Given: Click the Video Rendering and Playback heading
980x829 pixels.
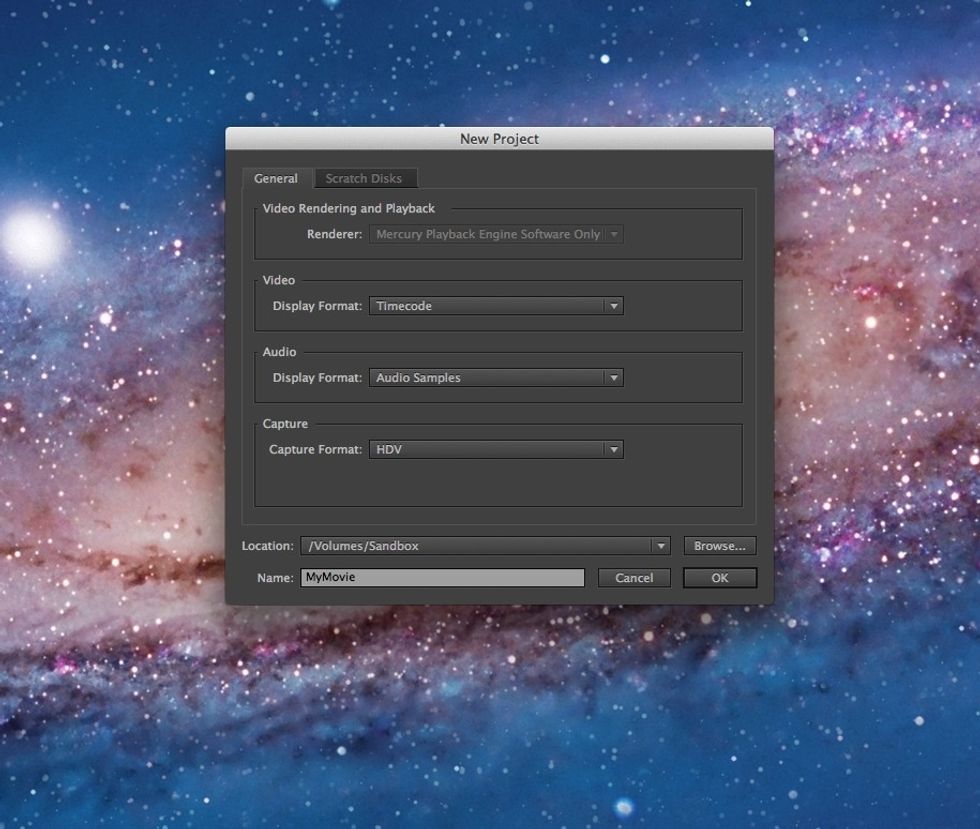Looking at the screenshot, I should [349, 209].
